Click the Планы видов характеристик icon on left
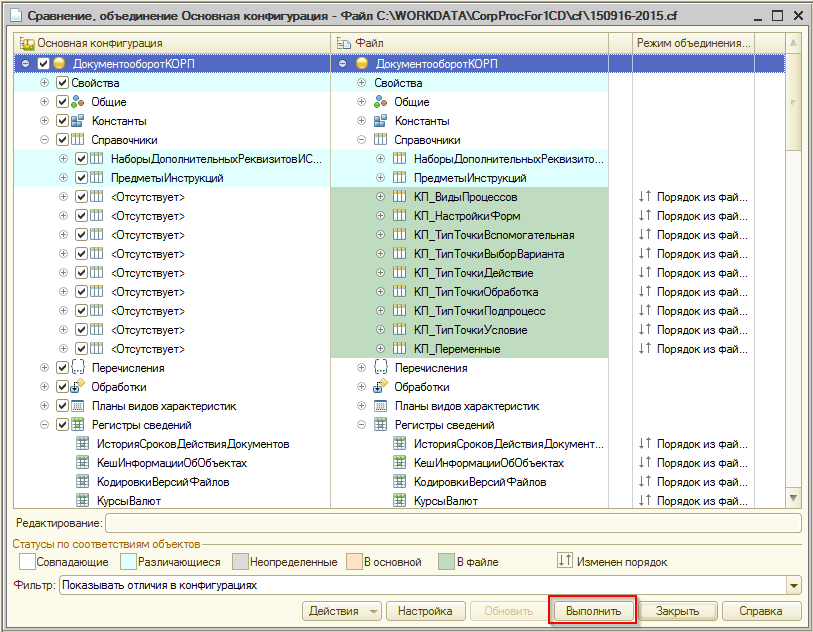 click(x=77, y=406)
